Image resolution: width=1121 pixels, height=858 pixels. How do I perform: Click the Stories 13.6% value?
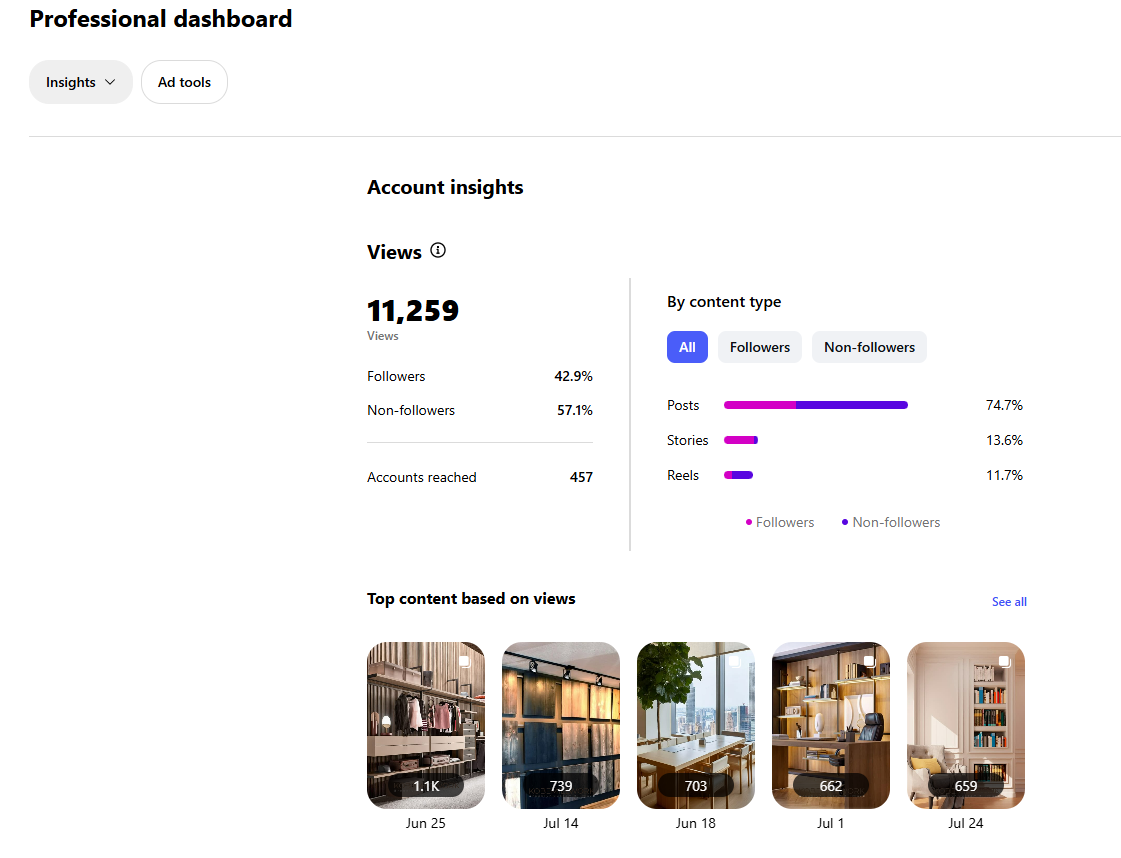tap(1004, 440)
